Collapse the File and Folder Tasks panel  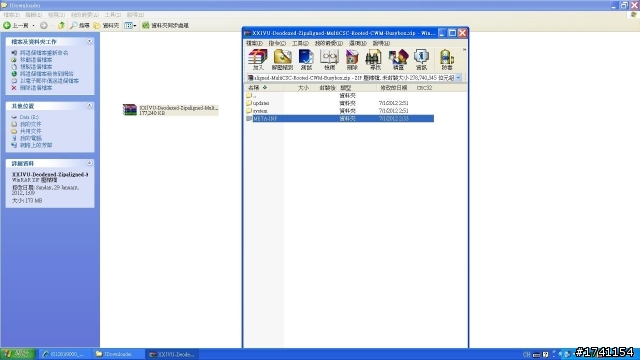coord(89,42)
